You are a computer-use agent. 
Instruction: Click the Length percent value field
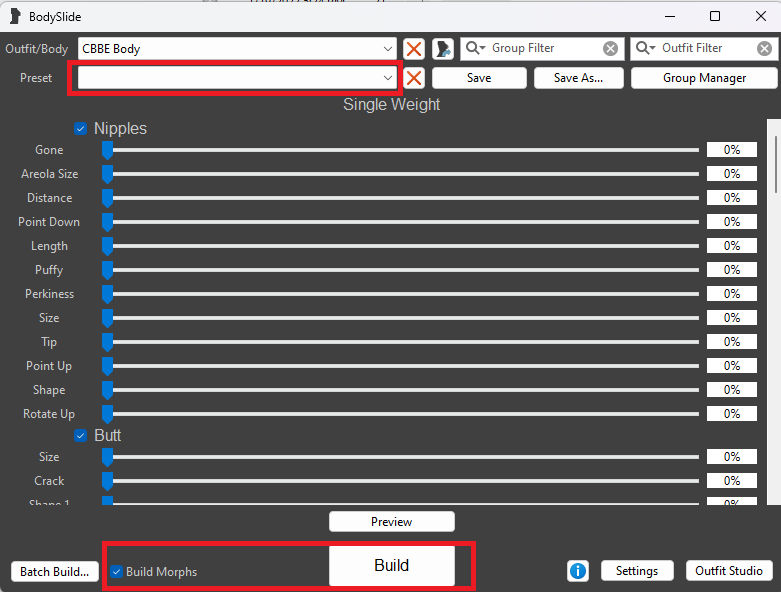[732, 246]
